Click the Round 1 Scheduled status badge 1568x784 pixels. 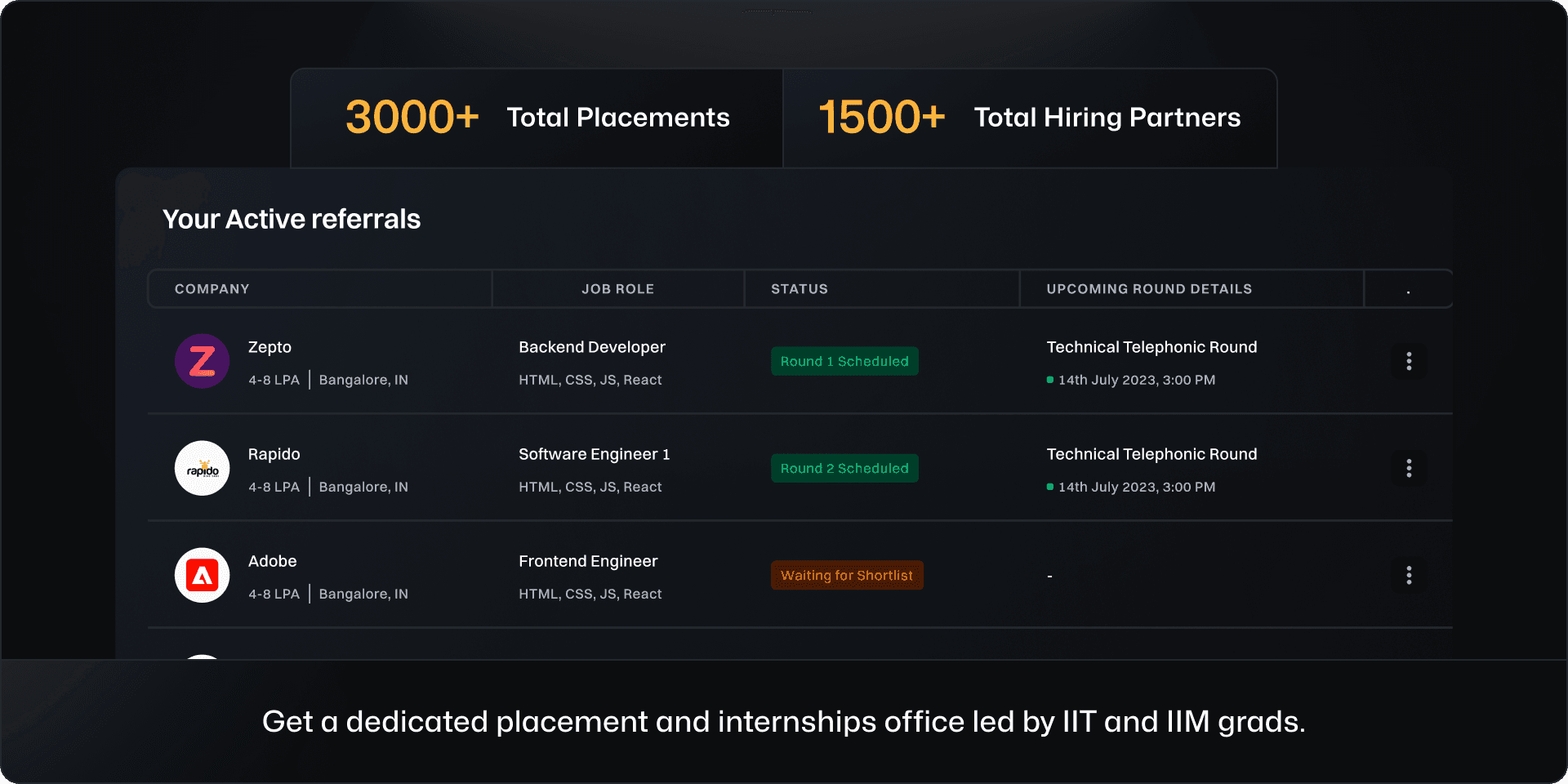click(844, 361)
